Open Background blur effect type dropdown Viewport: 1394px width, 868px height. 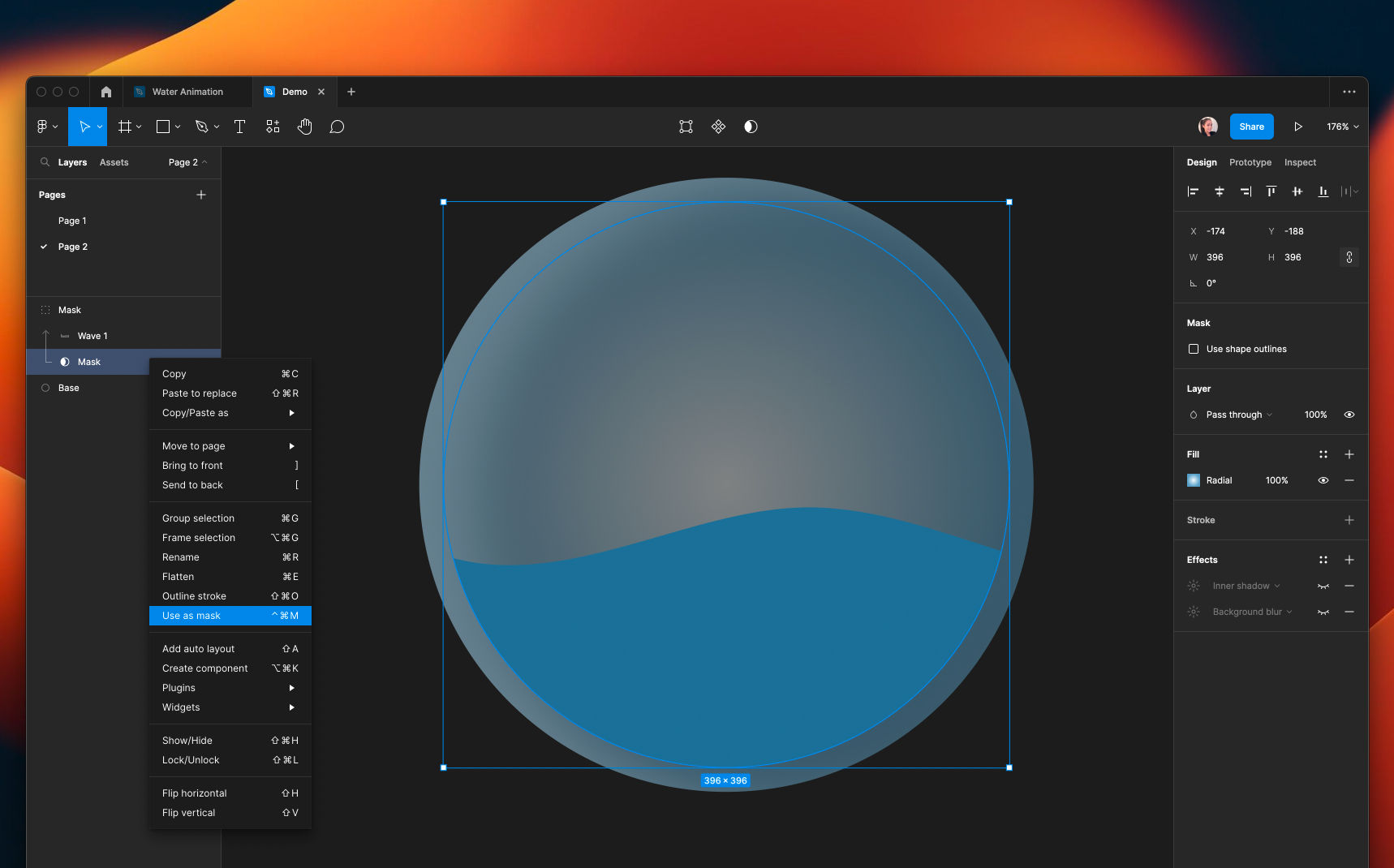pos(1253,612)
